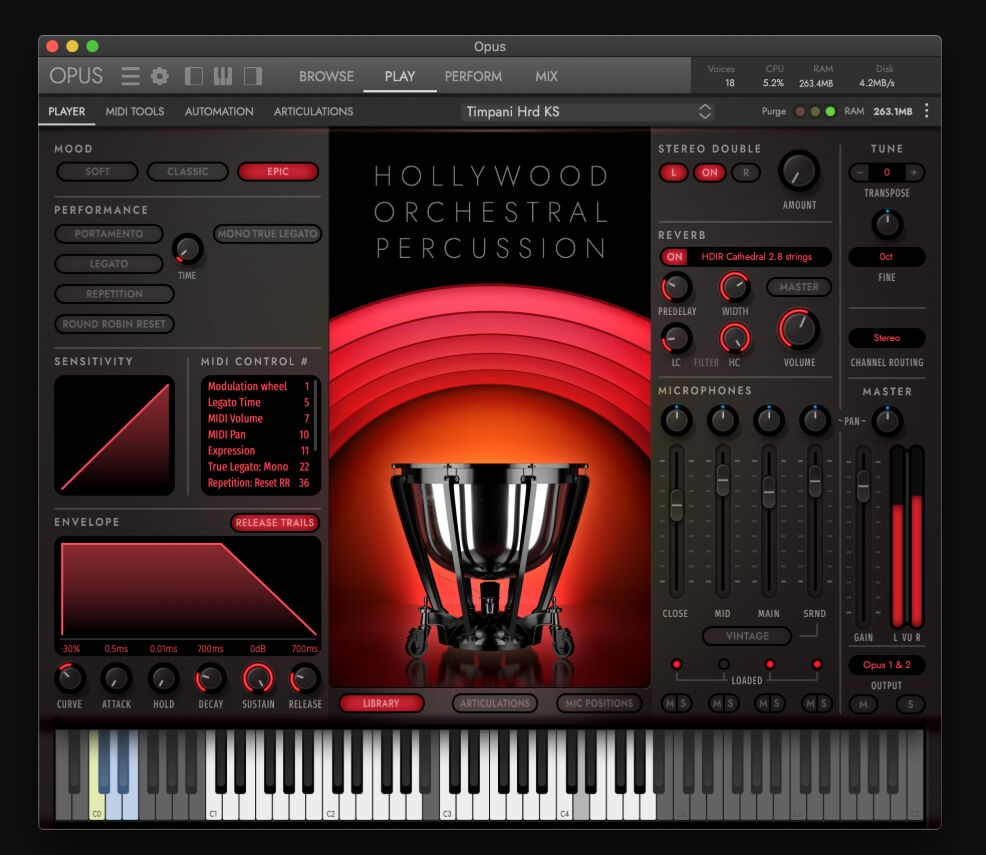Open the three-dot options menu beside RAM
Image resolution: width=986 pixels, height=855 pixels.
926,111
